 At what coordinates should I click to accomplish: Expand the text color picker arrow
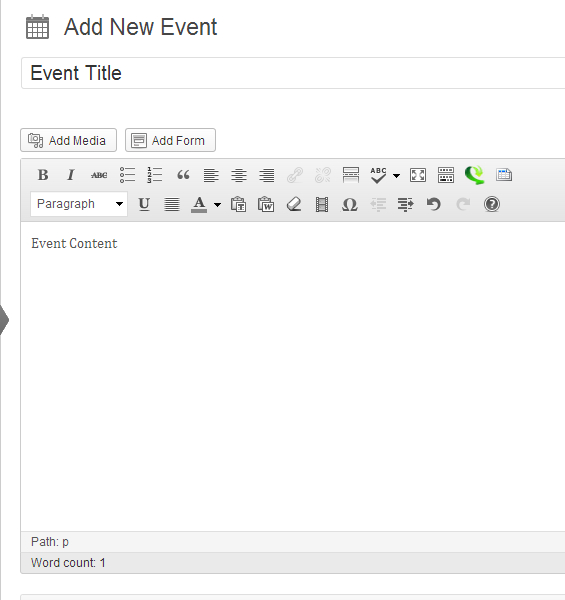pyautogui.click(x=217, y=204)
